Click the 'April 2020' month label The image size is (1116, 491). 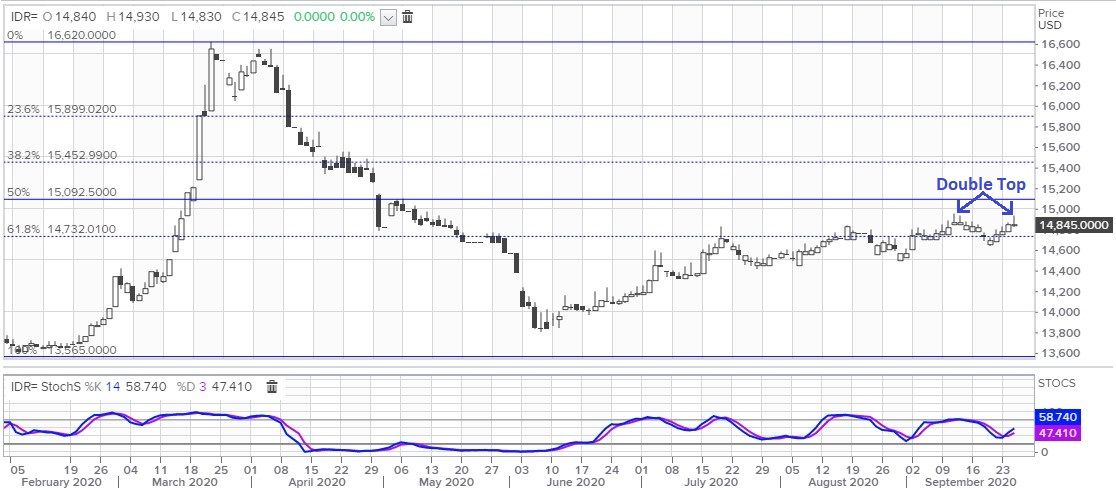305,482
